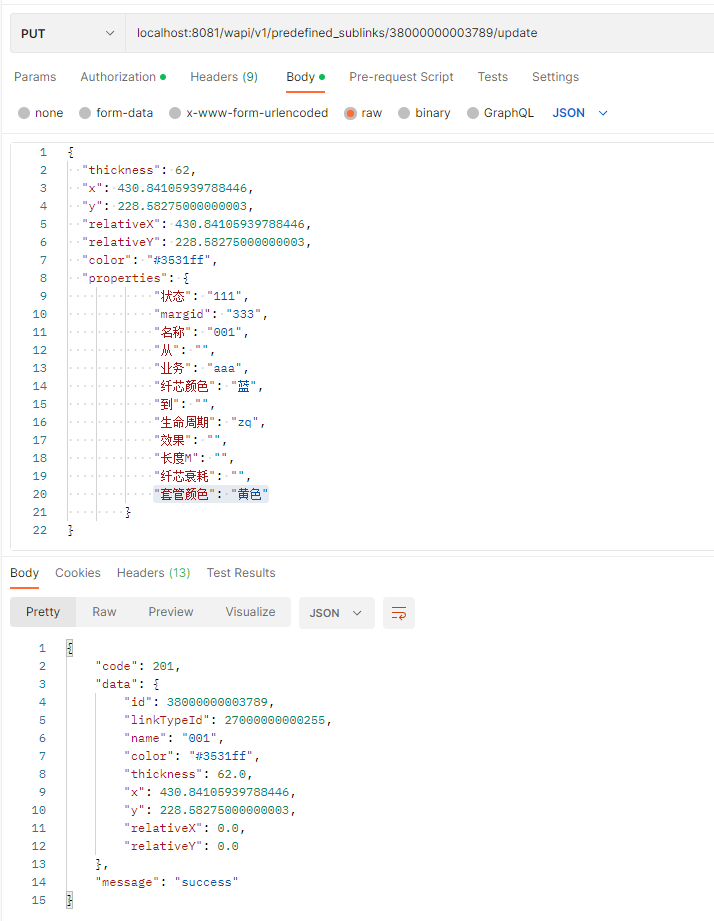The width and height of the screenshot is (714, 921).
Task: Open the Headers (9) request tab
Action: tap(224, 77)
